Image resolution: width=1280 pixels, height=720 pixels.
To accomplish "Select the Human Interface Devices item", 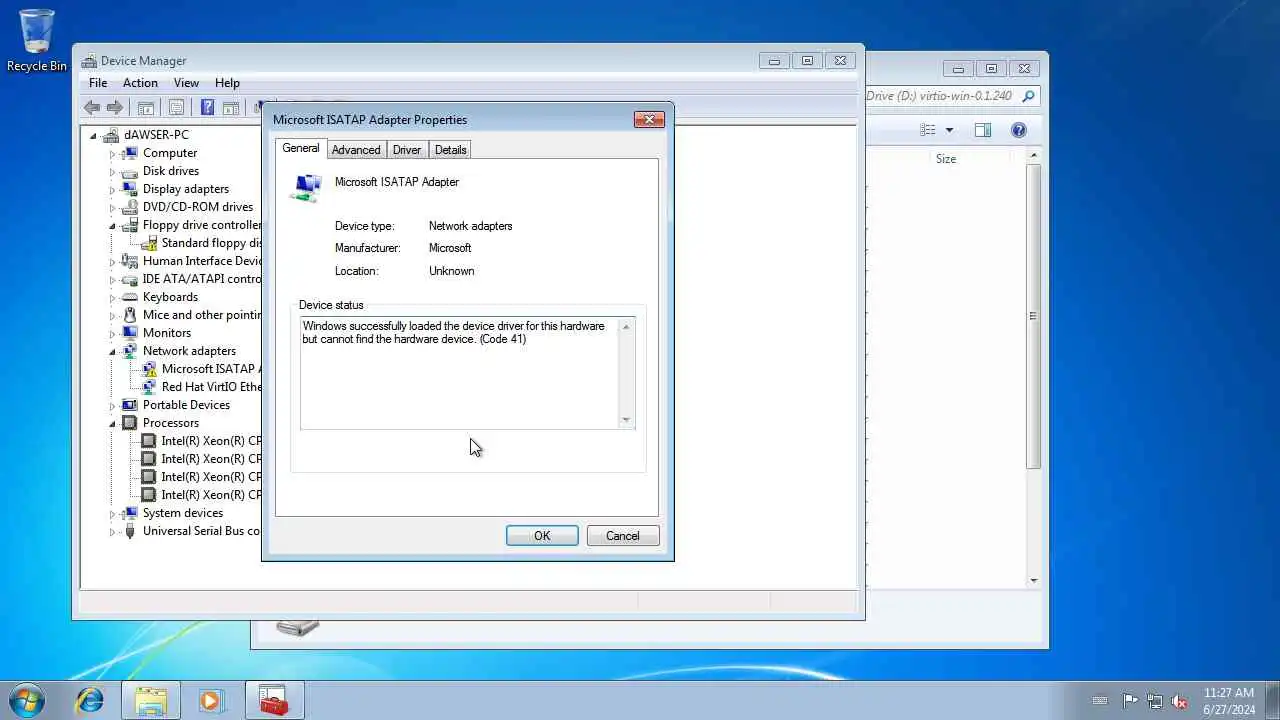I will pos(201,261).
